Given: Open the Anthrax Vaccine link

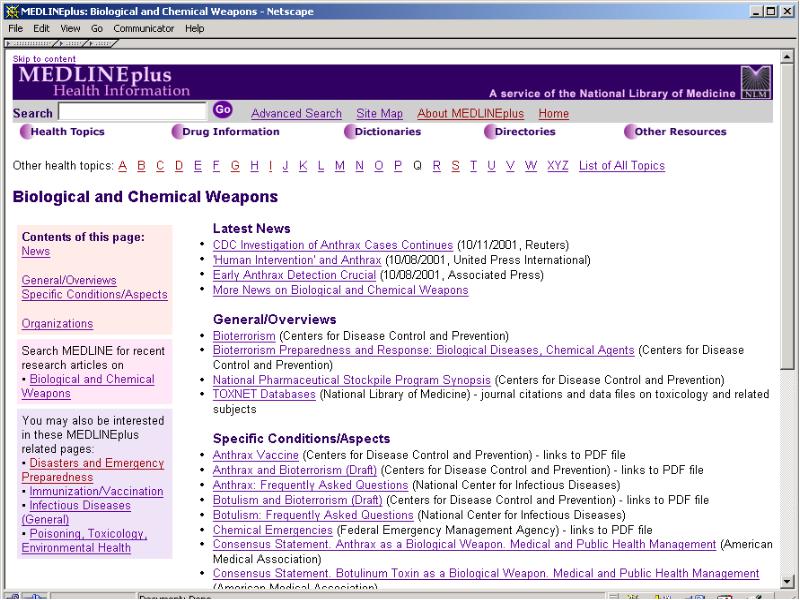Looking at the screenshot, I should point(256,455).
